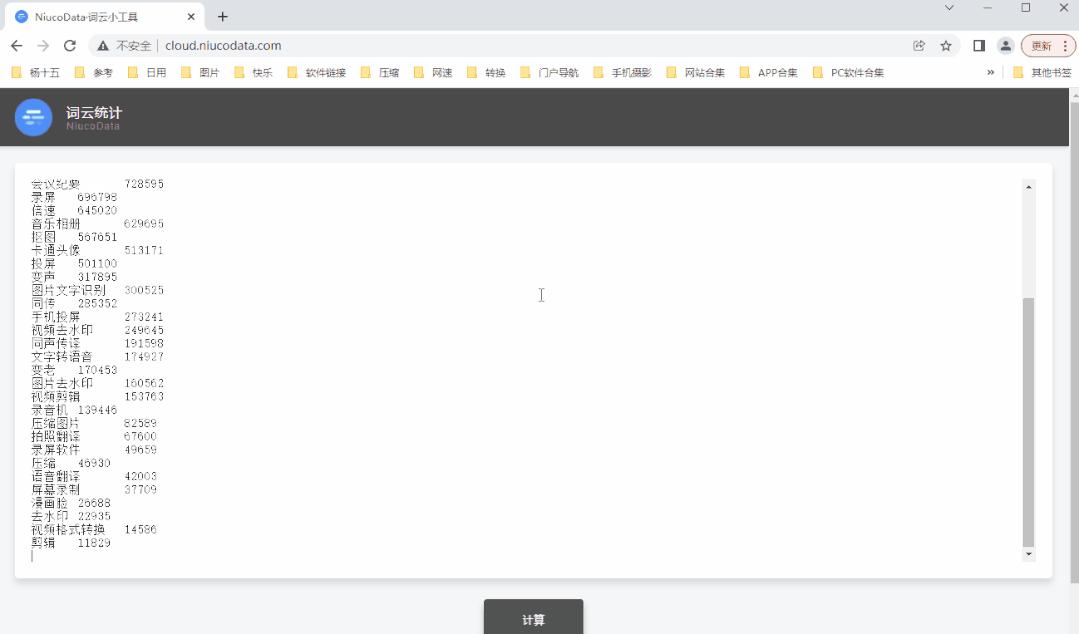Screen dimensions: 1079x634
Task: Open the user profile avatar icon
Action: pos(1005,45)
